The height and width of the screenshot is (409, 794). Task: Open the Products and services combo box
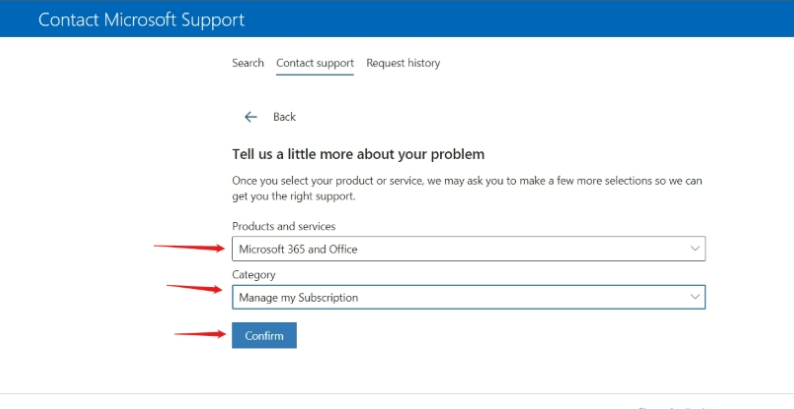(x=468, y=249)
